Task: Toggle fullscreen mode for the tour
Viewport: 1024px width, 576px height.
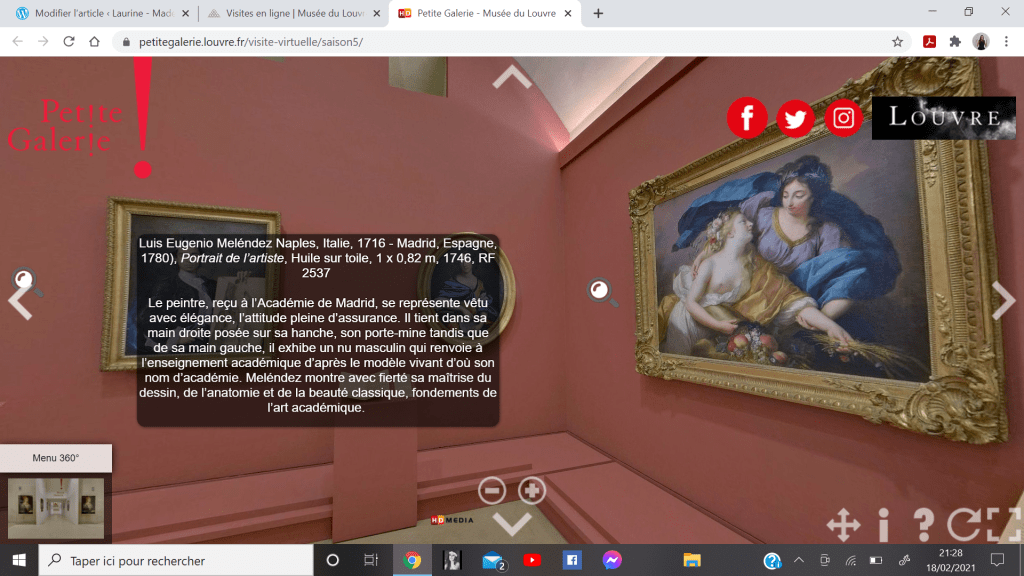Action: point(1003,525)
